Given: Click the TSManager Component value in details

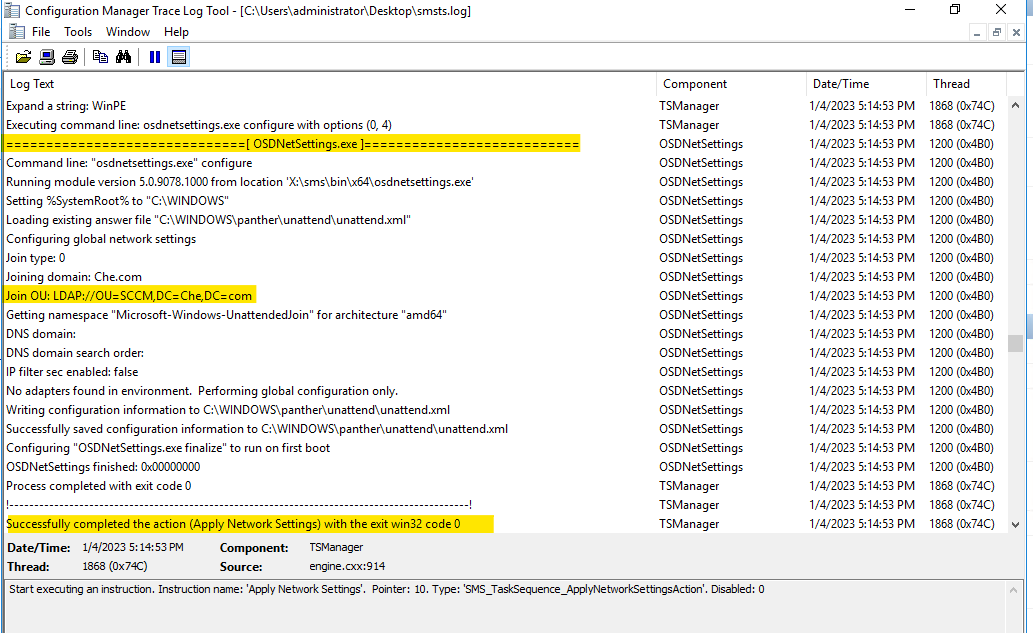Looking at the screenshot, I should 336,547.
